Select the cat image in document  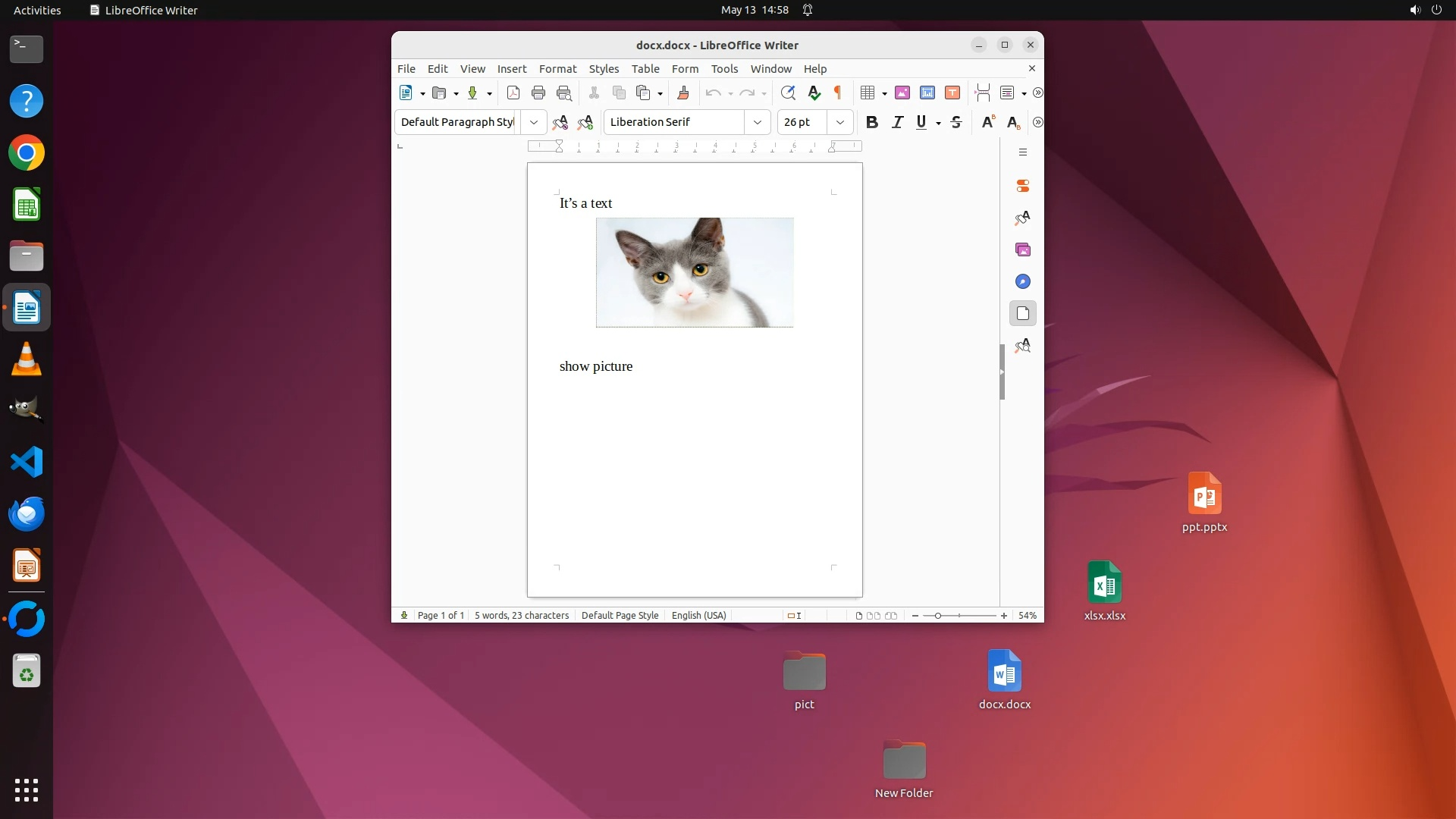tap(695, 272)
